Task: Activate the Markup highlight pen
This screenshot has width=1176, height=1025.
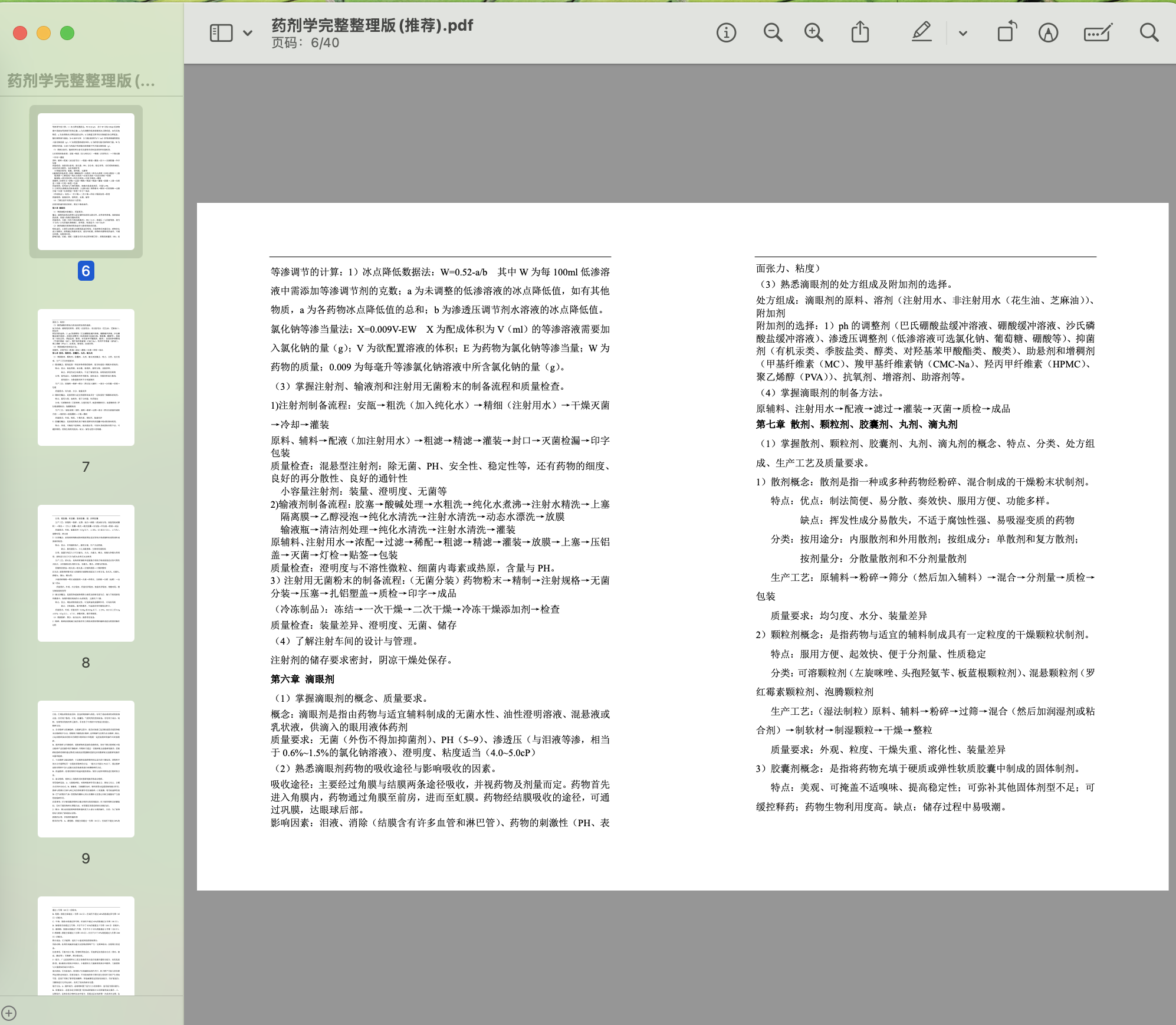Action: tap(921, 32)
